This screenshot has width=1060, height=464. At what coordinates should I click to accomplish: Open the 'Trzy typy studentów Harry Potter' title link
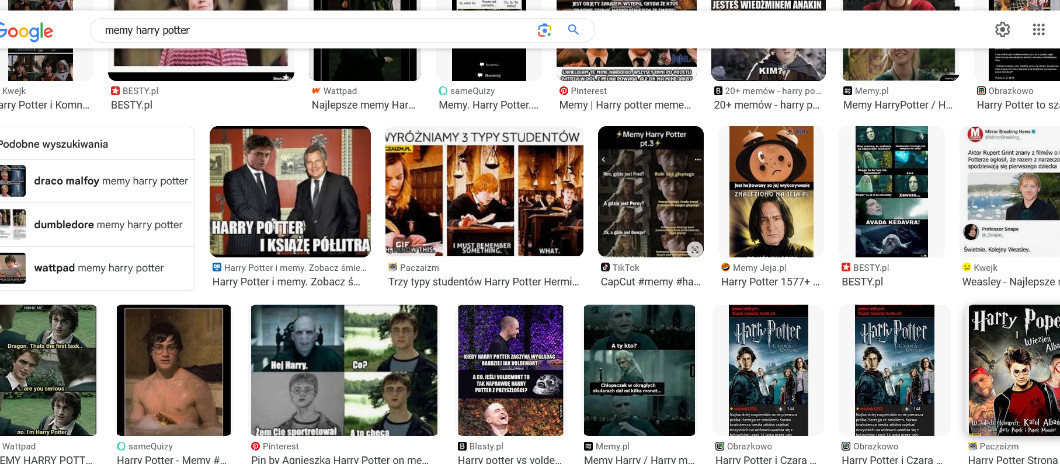coord(484,282)
